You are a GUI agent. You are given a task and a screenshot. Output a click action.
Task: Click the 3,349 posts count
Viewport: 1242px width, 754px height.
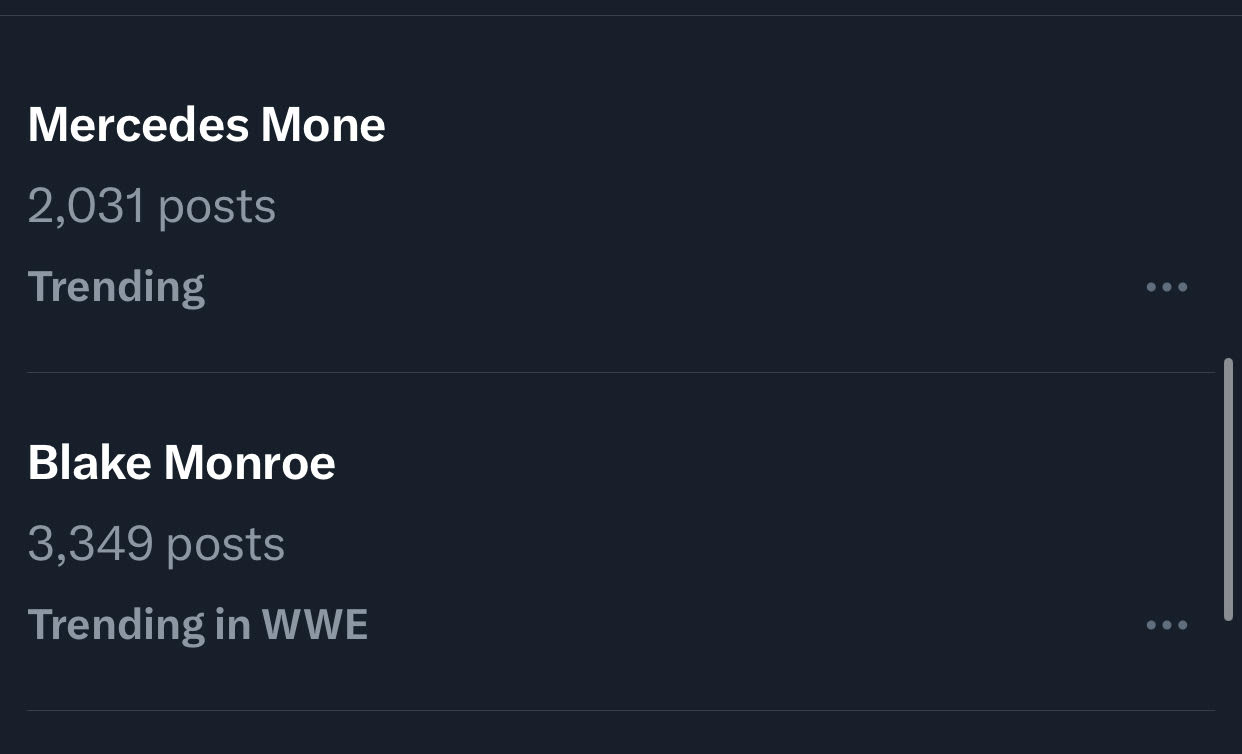point(156,544)
